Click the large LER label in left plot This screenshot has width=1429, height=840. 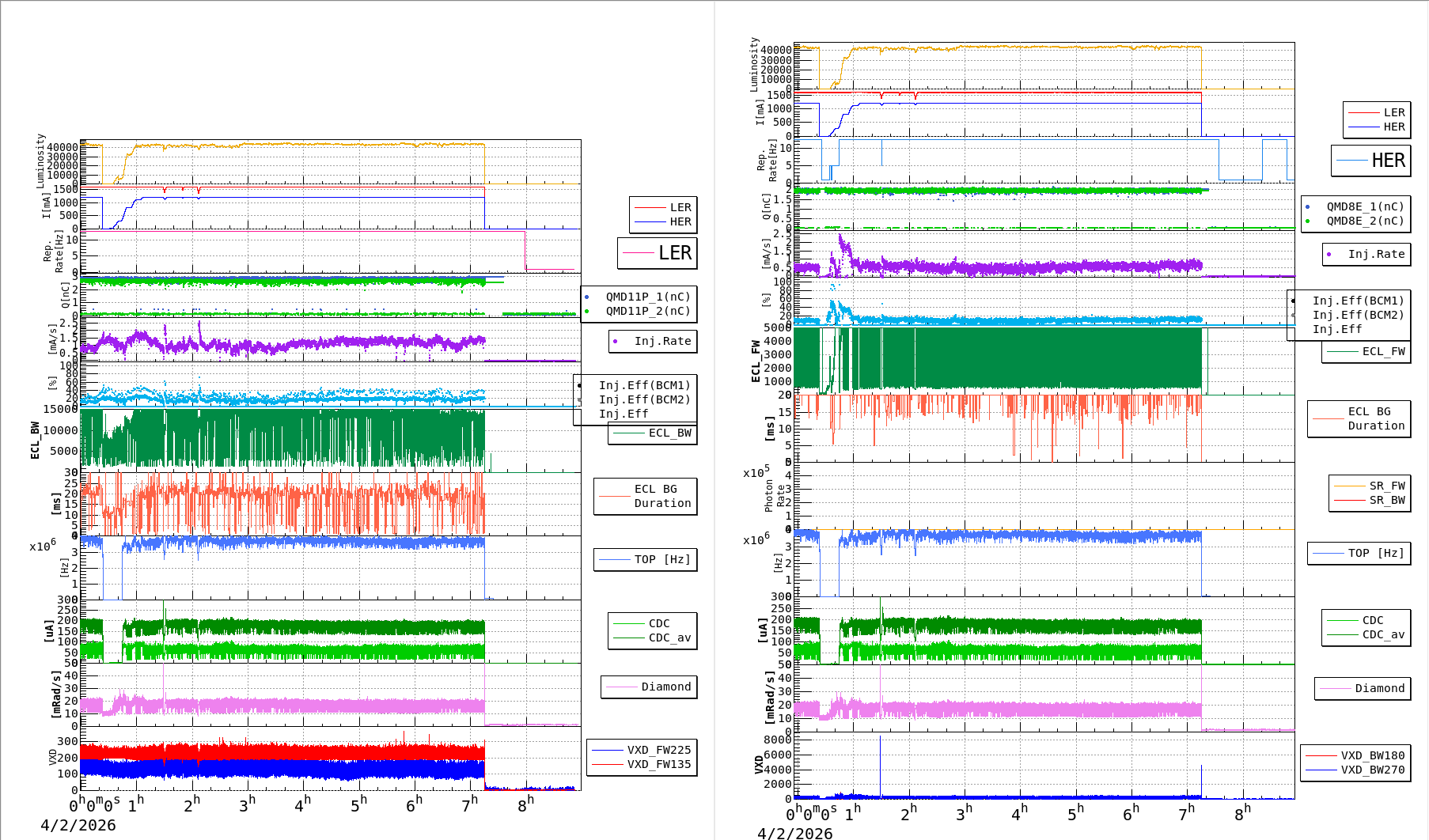pyautogui.click(x=674, y=253)
